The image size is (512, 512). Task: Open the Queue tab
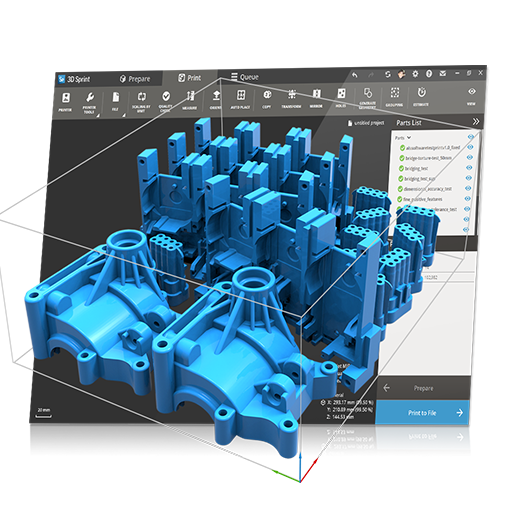[x=245, y=77]
